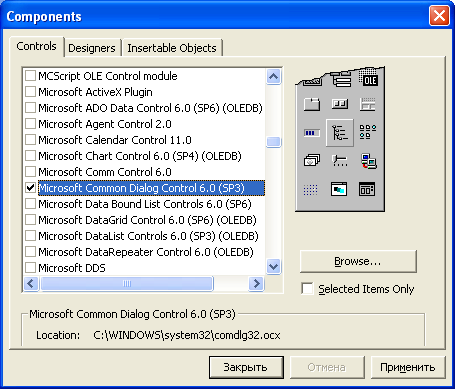This screenshot has height=389, width=455.
Task: Click the list's scroll down arrow
Action: [274, 266]
